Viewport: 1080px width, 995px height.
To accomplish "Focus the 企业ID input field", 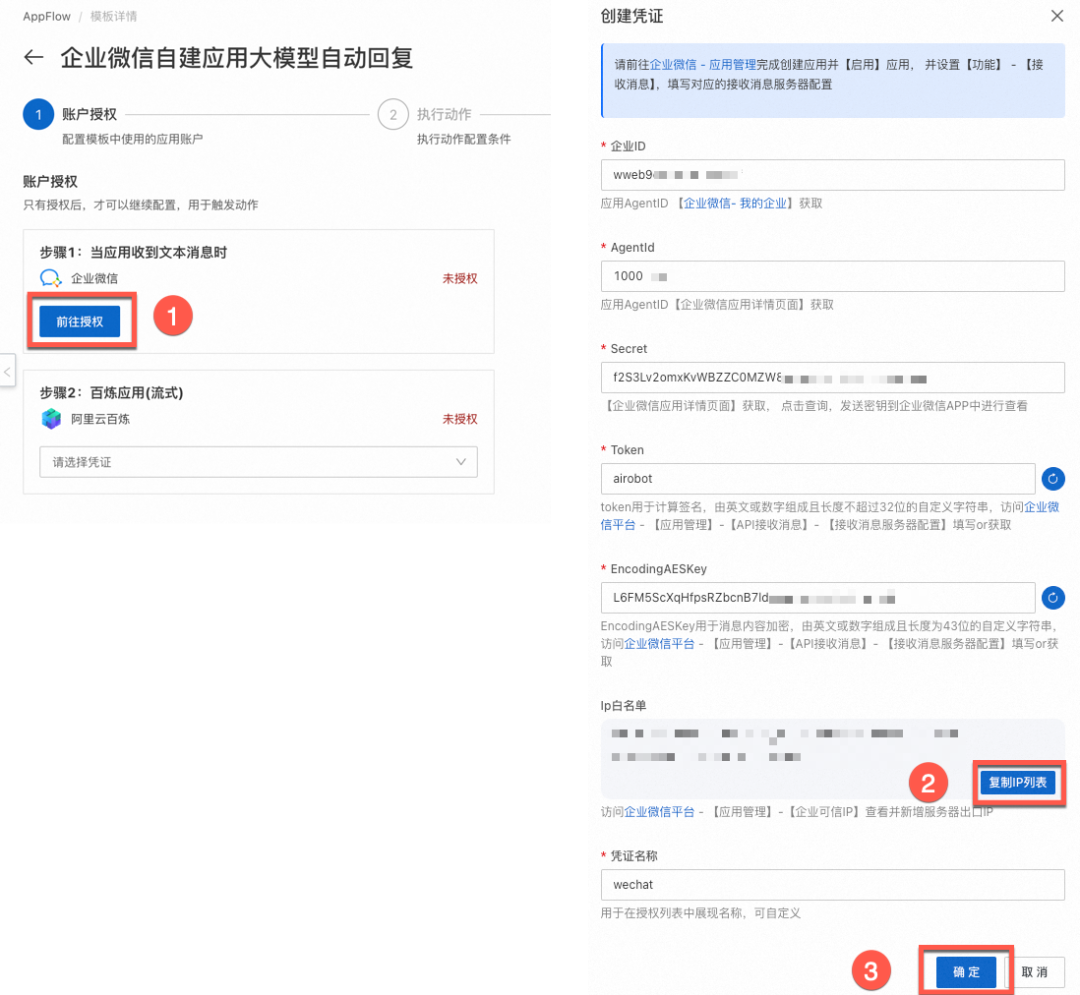I will click(x=832, y=175).
